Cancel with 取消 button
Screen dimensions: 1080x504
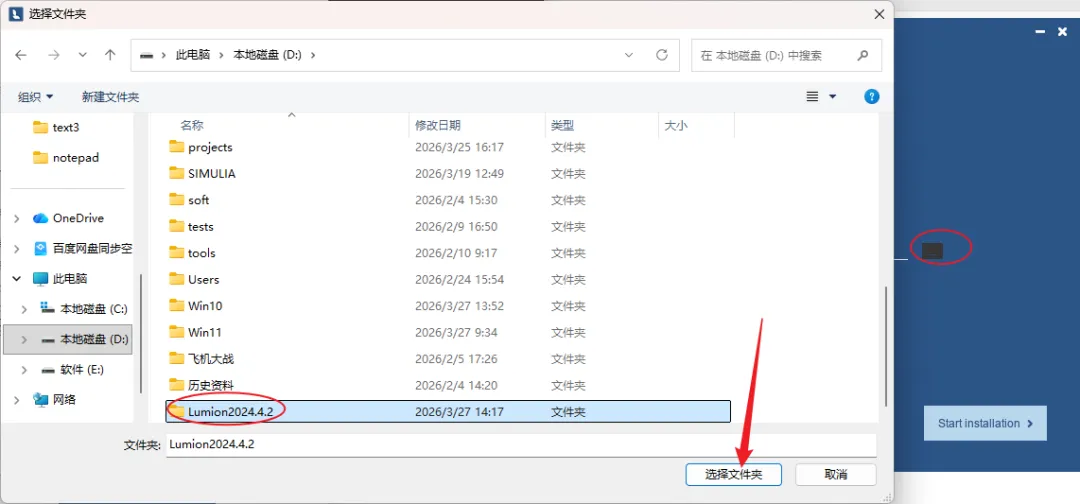click(835, 474)
